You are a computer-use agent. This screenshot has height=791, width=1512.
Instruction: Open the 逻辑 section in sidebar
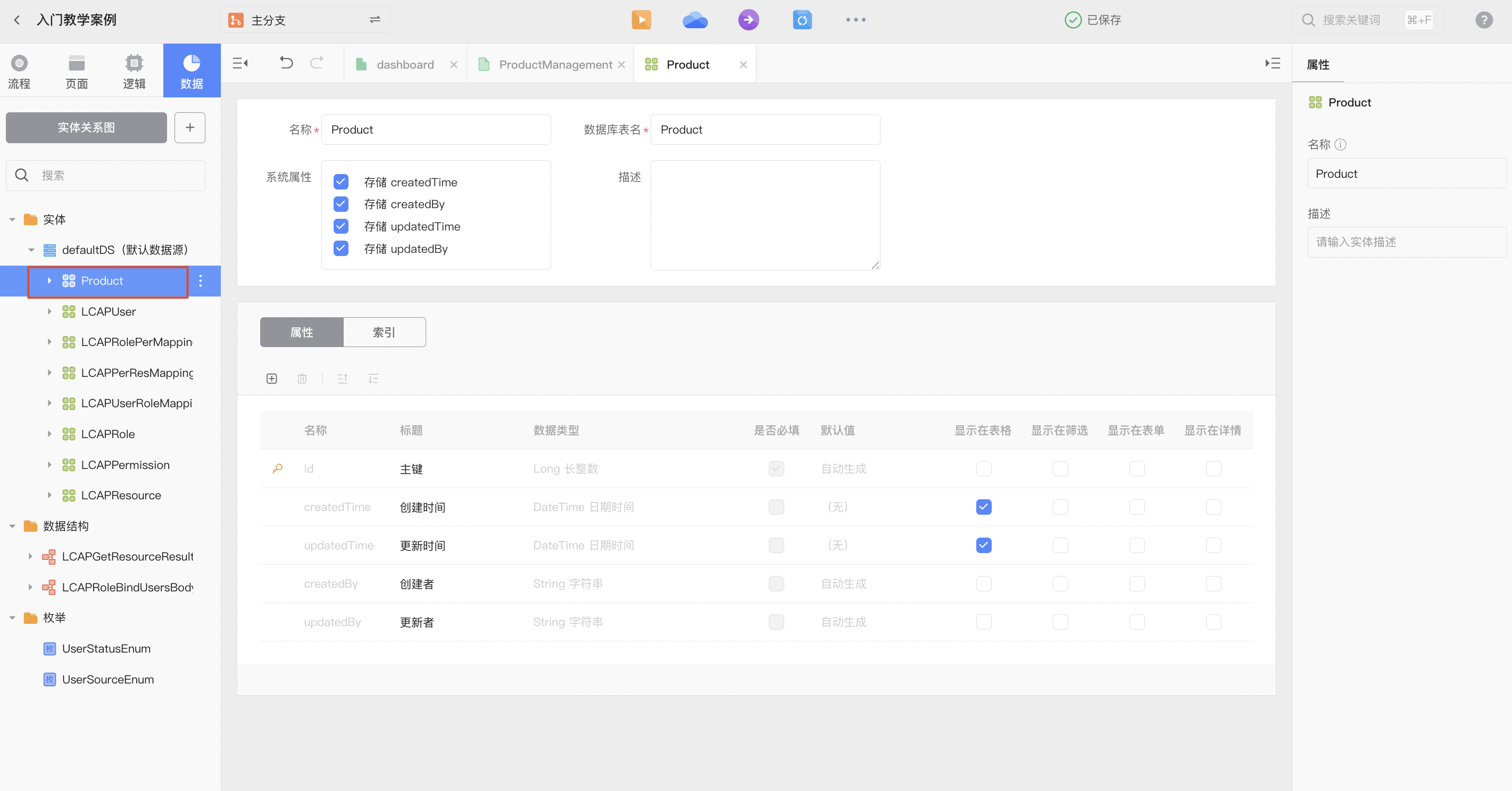coord(134,72)
